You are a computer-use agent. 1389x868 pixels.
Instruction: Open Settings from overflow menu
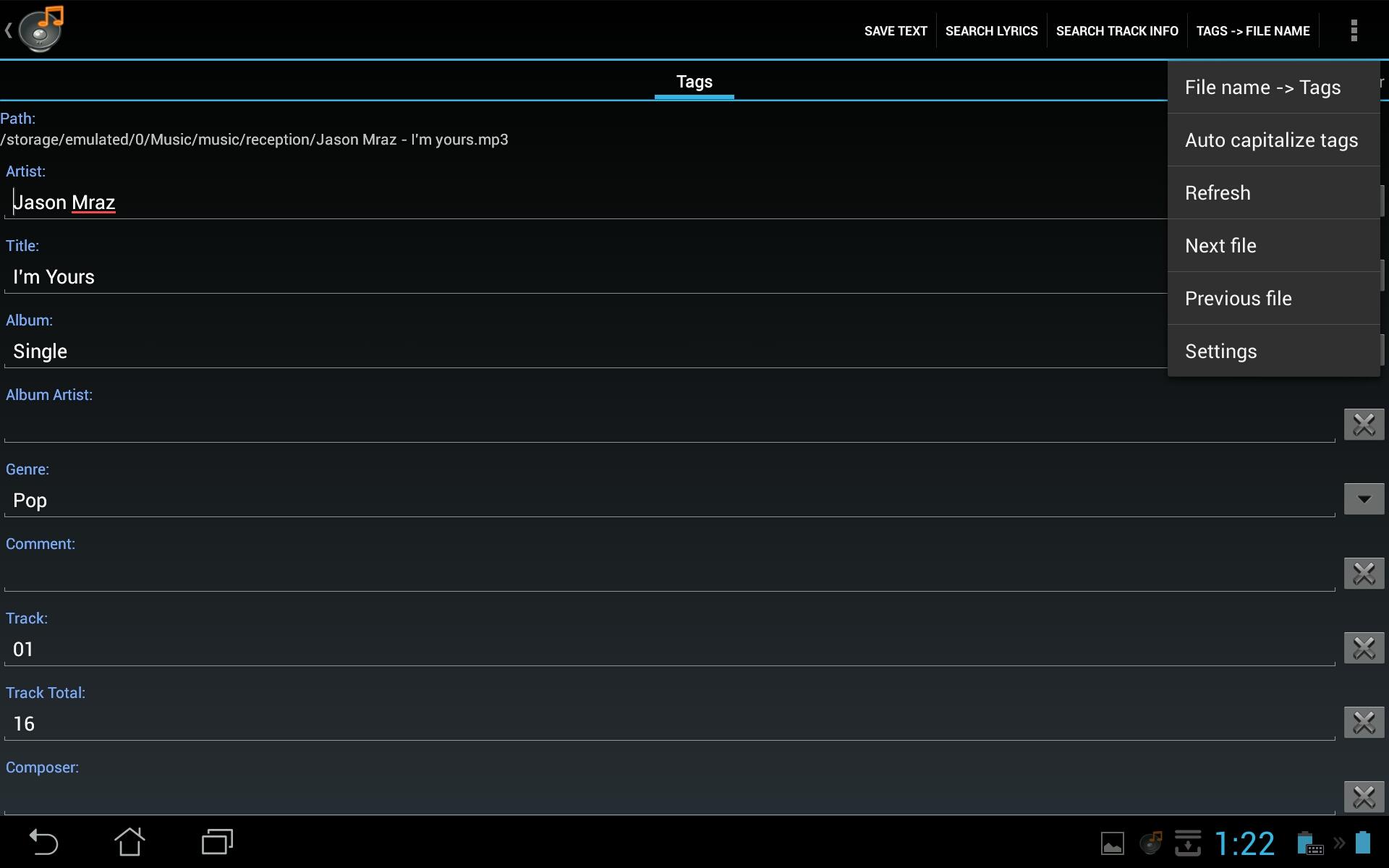click(x=1220, y=352)
